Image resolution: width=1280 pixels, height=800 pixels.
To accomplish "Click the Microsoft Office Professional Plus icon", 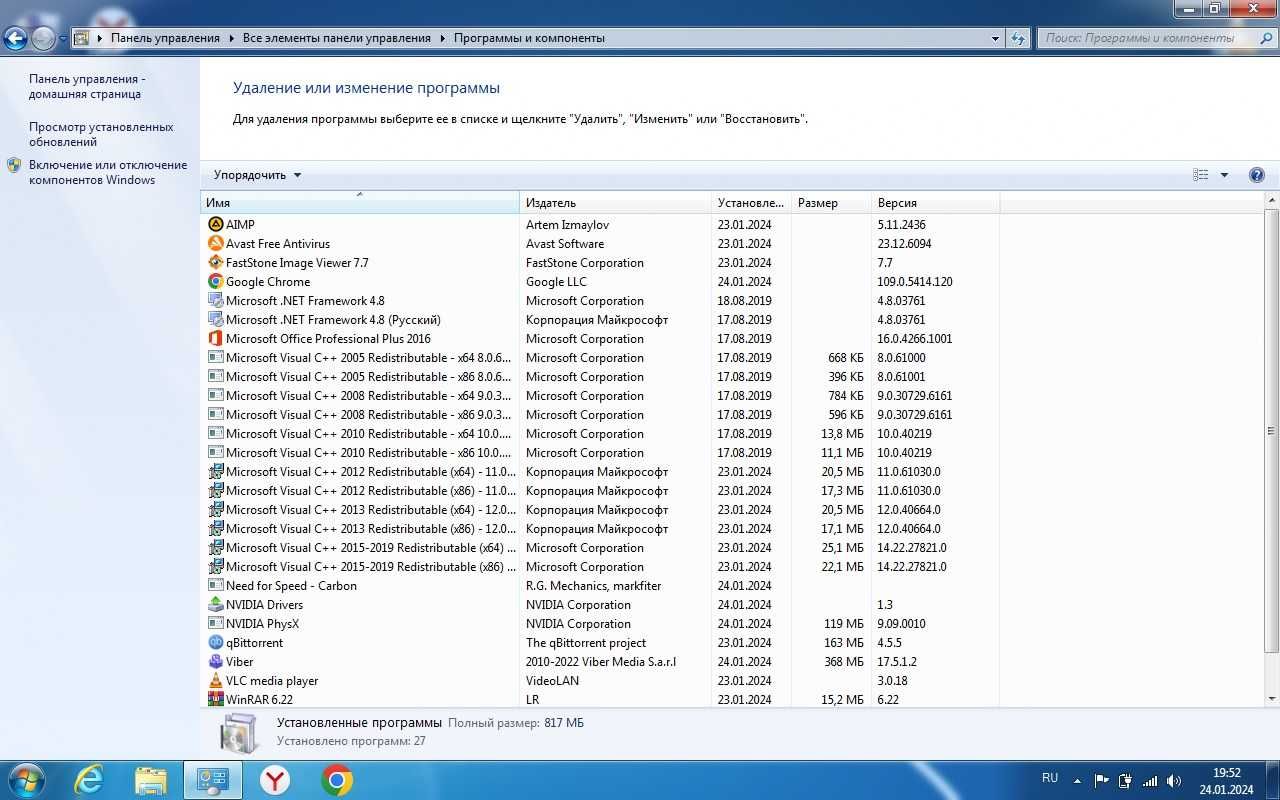I will pyautogui.click(x=215, y=339).
